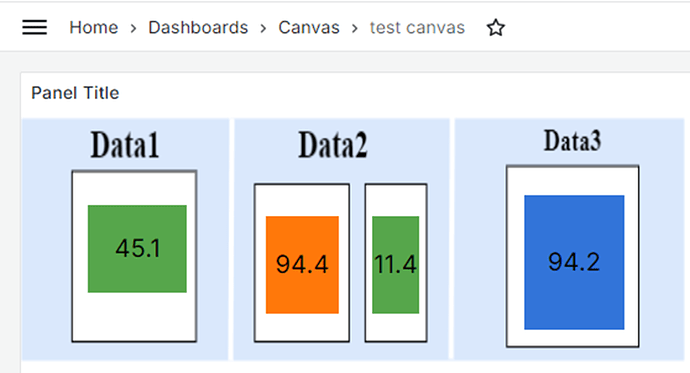Viewport: 690px width, 373px height.
Task: Click the arrow after Home breadcrumb
Action: click(x=133, y=29)
